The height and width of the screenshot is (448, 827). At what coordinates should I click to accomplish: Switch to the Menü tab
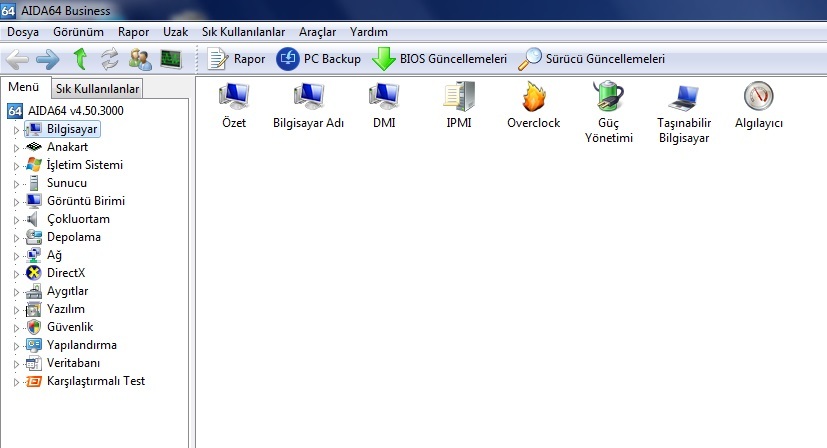pyautogui.click(x=24, y=87)
